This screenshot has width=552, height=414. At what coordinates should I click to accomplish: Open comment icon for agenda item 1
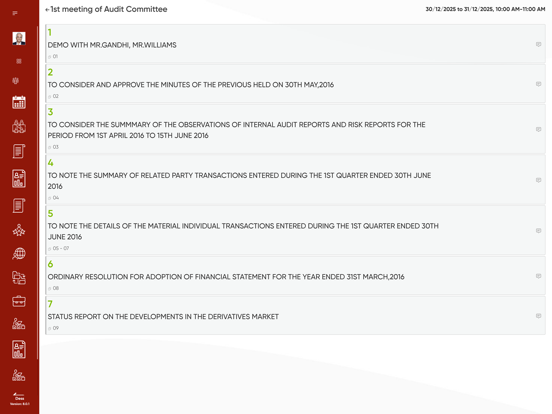point(538,44)
